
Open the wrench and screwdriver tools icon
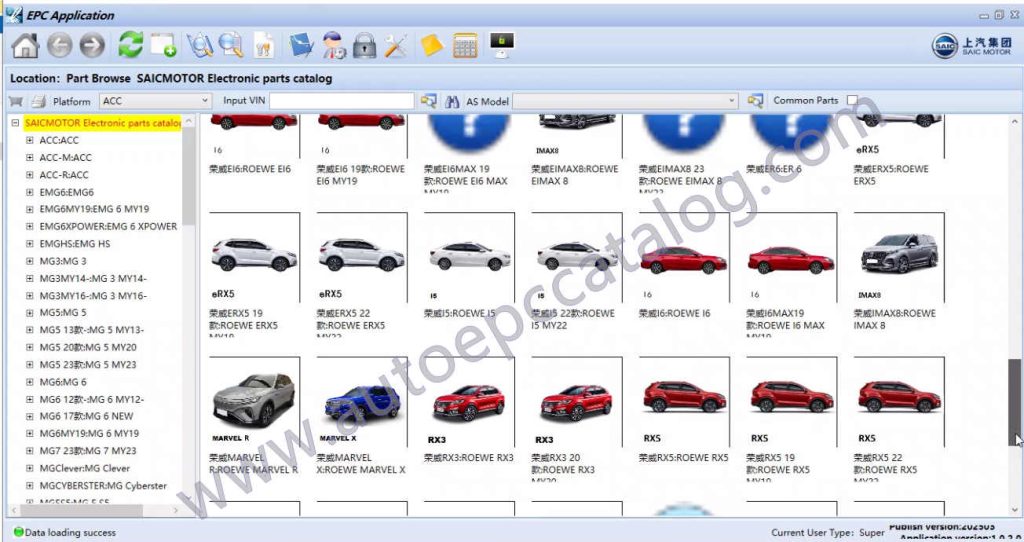(x=397, y=46)
